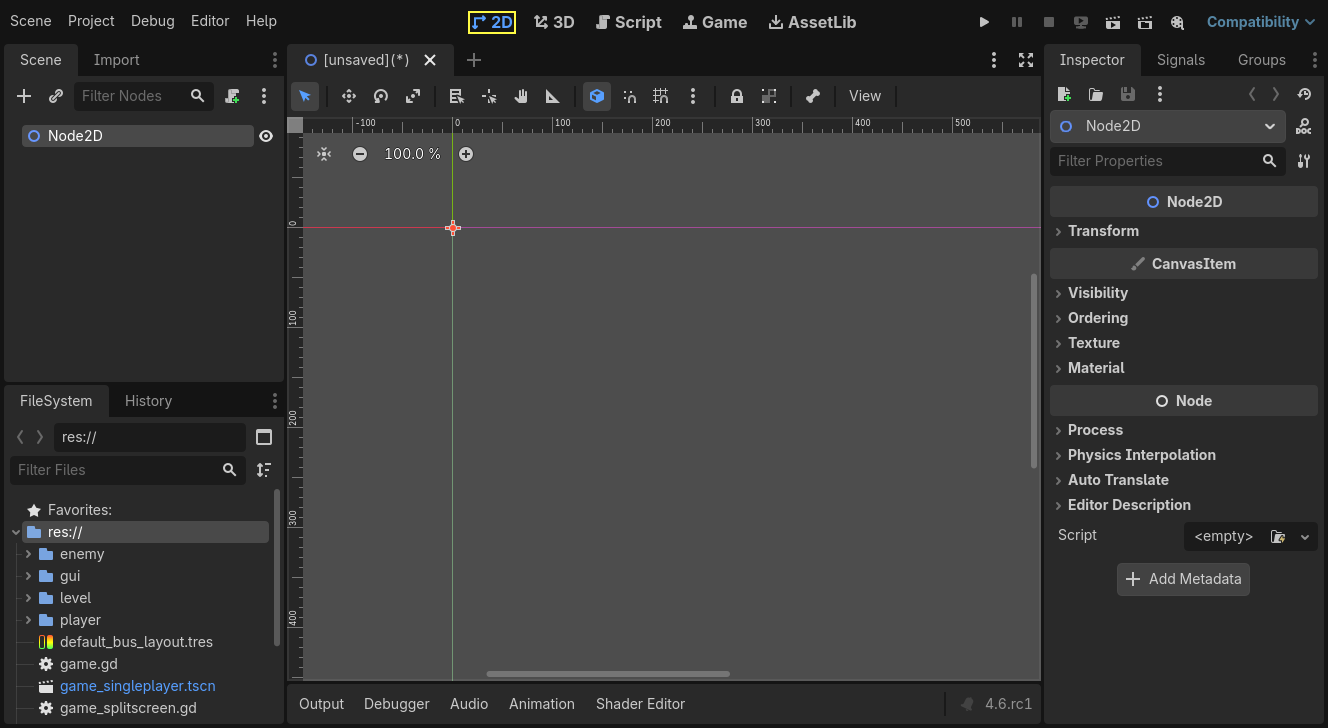
Task: Toggle visibility of the Node2D scene node
Action: [265, 135]
